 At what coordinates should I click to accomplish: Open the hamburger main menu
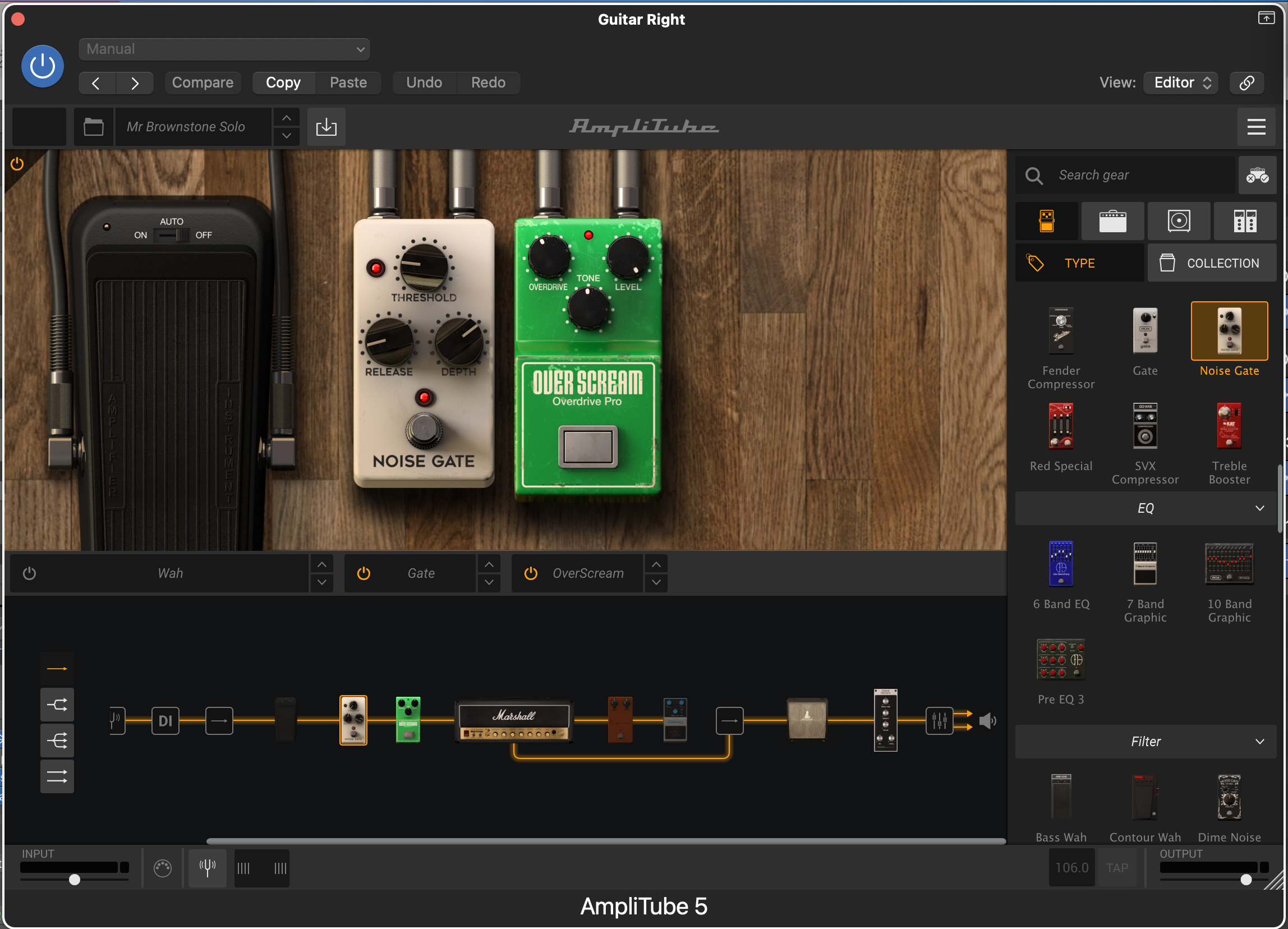(1255, 127)
